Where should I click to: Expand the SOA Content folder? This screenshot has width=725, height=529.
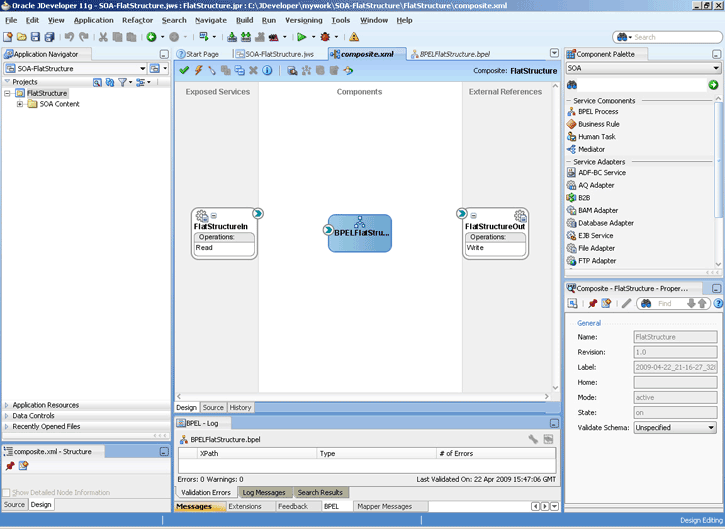(21, 104)
